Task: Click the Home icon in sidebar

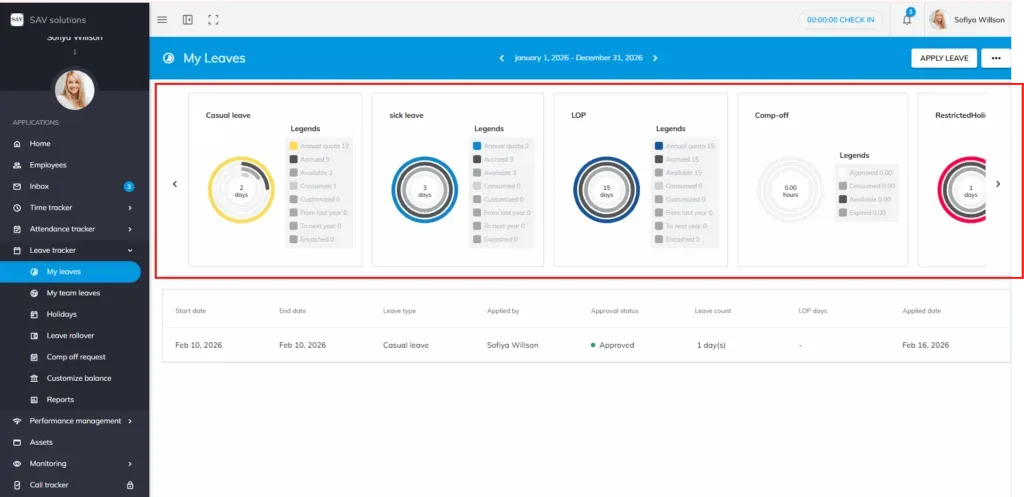Action: pyautogui.click(x=18, y=144)
